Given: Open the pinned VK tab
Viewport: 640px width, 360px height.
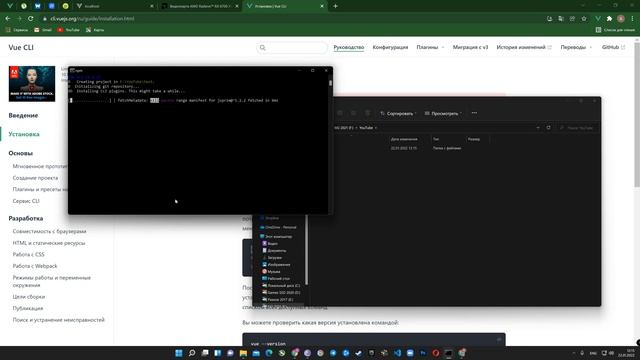Looking at the screenshot, I should 38,6.
